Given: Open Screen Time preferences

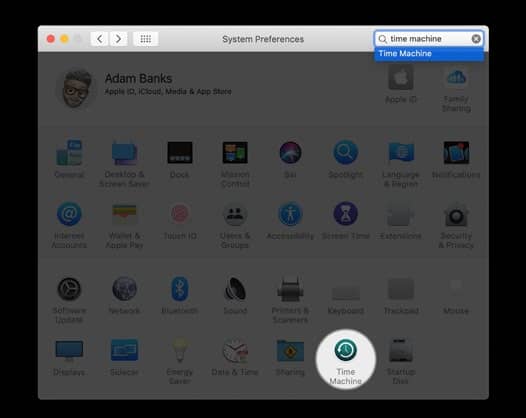Looking at the screenshot, I should 346,220.
